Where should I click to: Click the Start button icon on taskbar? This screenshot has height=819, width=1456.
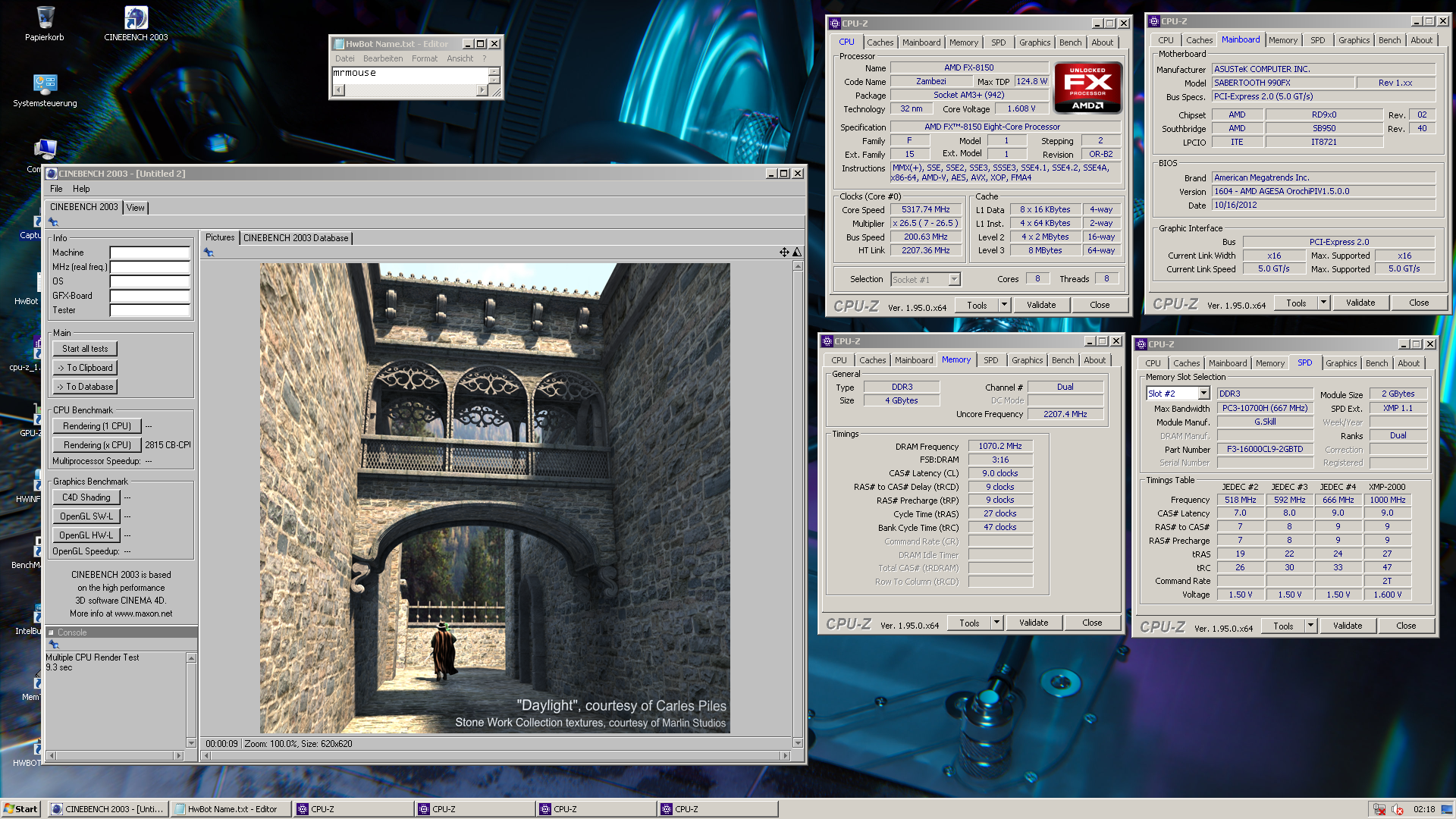[x=20, y=809]
